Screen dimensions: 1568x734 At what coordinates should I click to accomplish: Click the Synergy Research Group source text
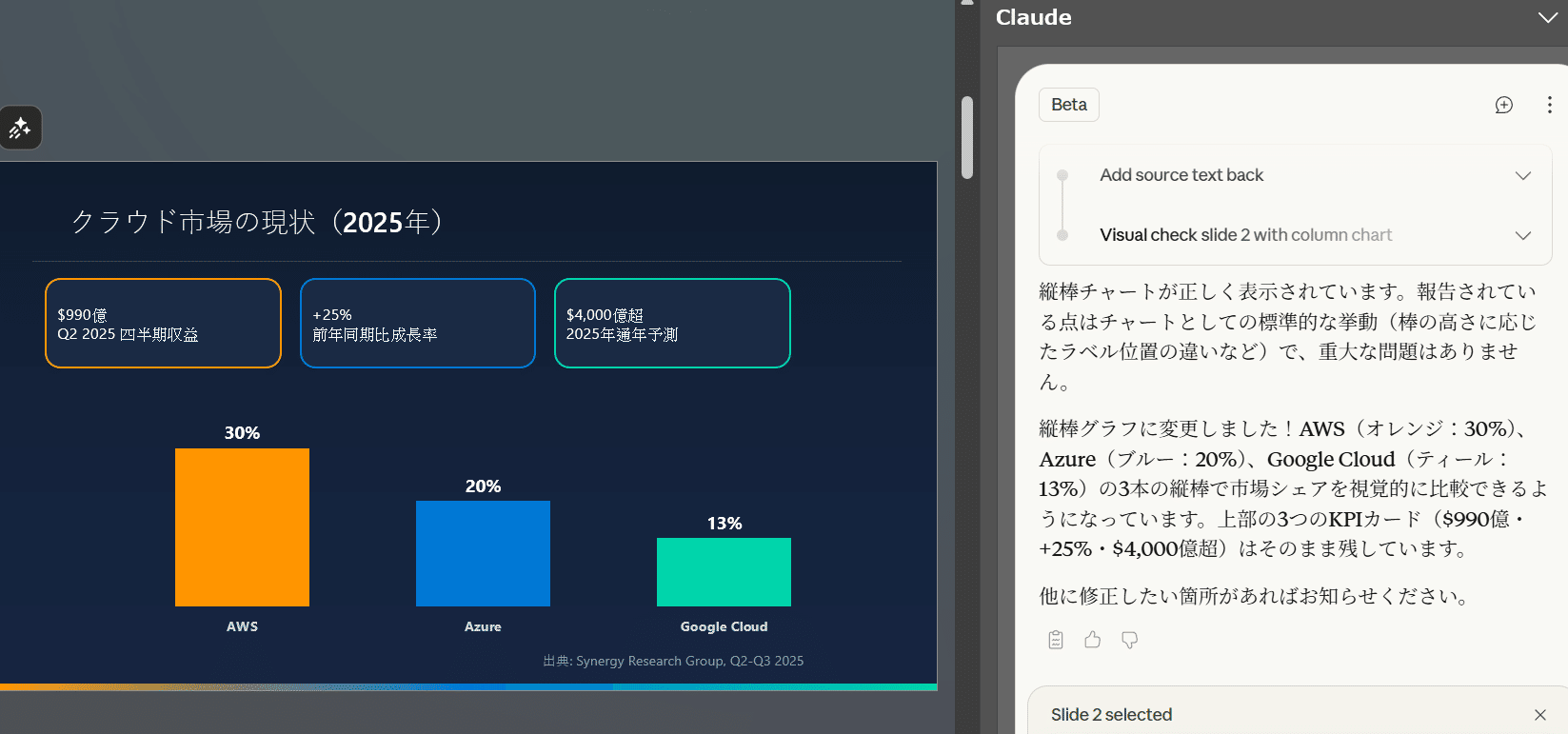pyautogui.click(x=673, y=661)
